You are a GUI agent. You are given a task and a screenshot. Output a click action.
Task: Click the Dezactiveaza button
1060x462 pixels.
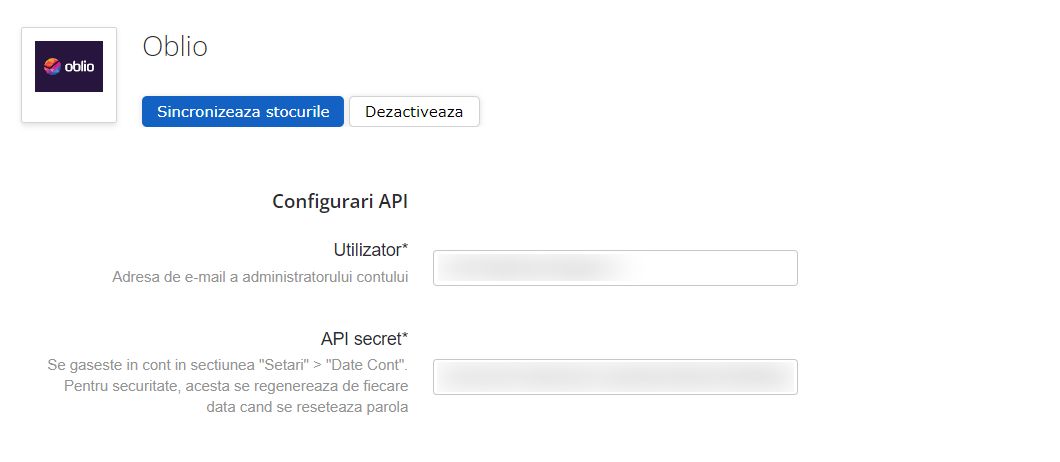[x=414, y=112]
